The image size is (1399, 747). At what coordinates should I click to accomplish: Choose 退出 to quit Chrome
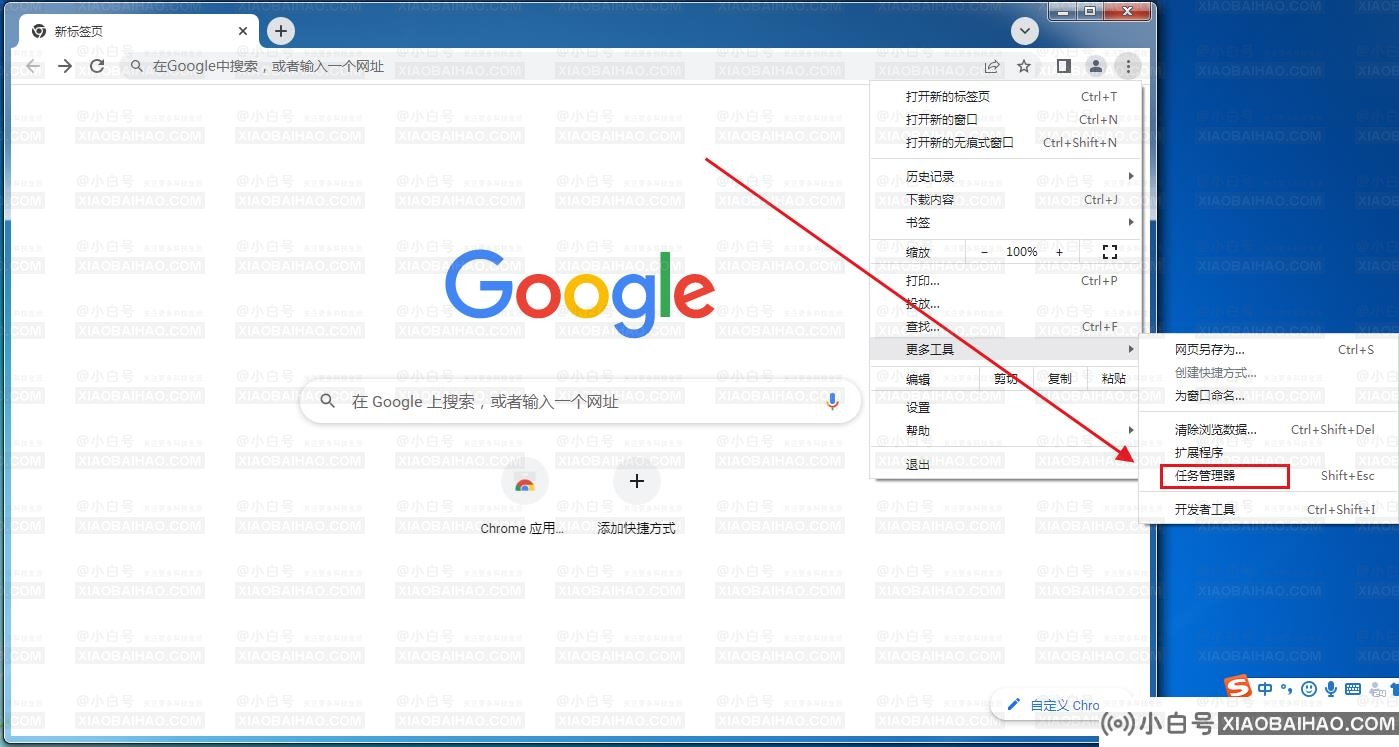point(1006,465)
